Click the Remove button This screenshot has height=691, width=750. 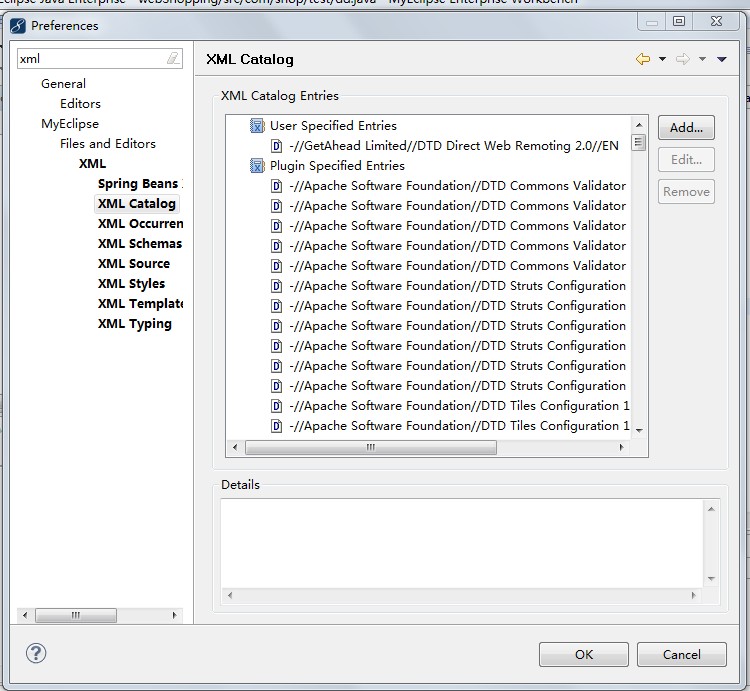click(x=686, y=192)
